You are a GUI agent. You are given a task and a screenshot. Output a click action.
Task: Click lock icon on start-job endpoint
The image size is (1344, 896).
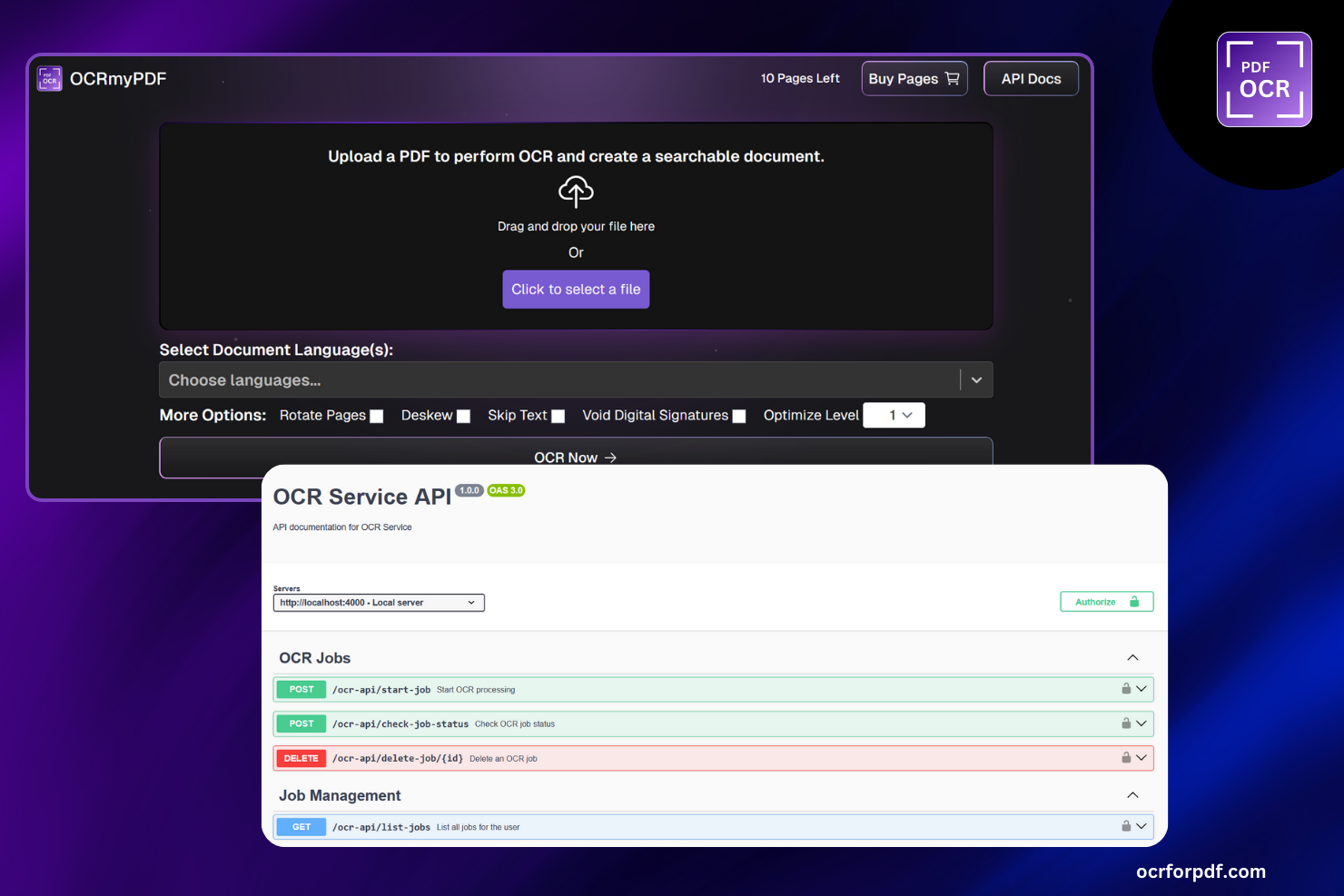1126,689
